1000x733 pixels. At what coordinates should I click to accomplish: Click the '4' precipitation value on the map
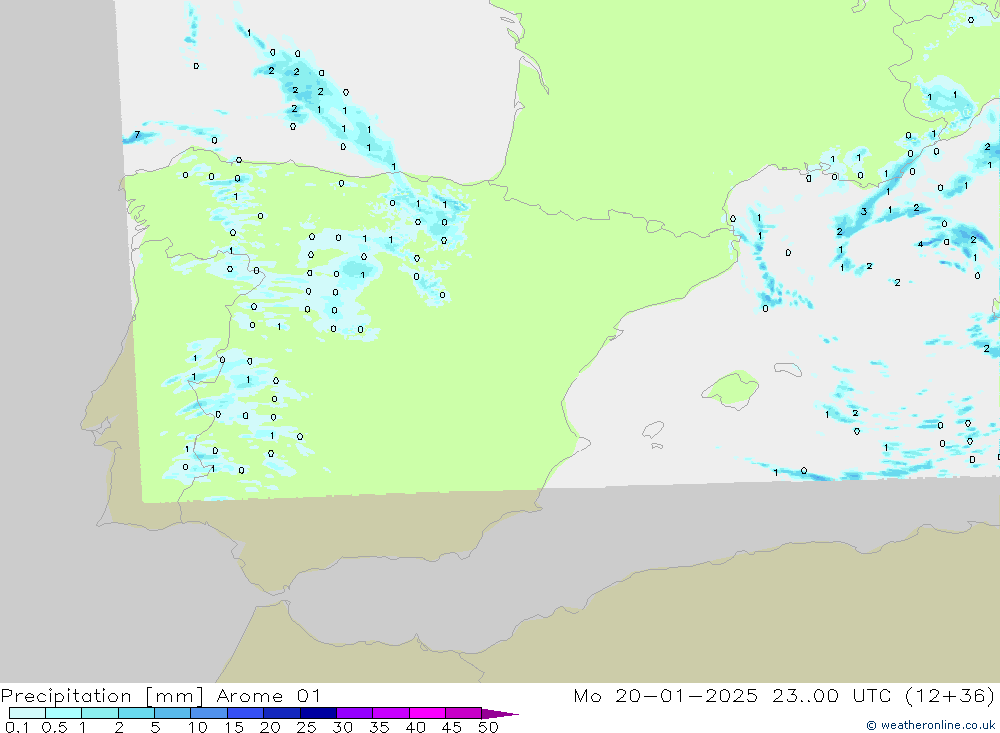point(920,244)
